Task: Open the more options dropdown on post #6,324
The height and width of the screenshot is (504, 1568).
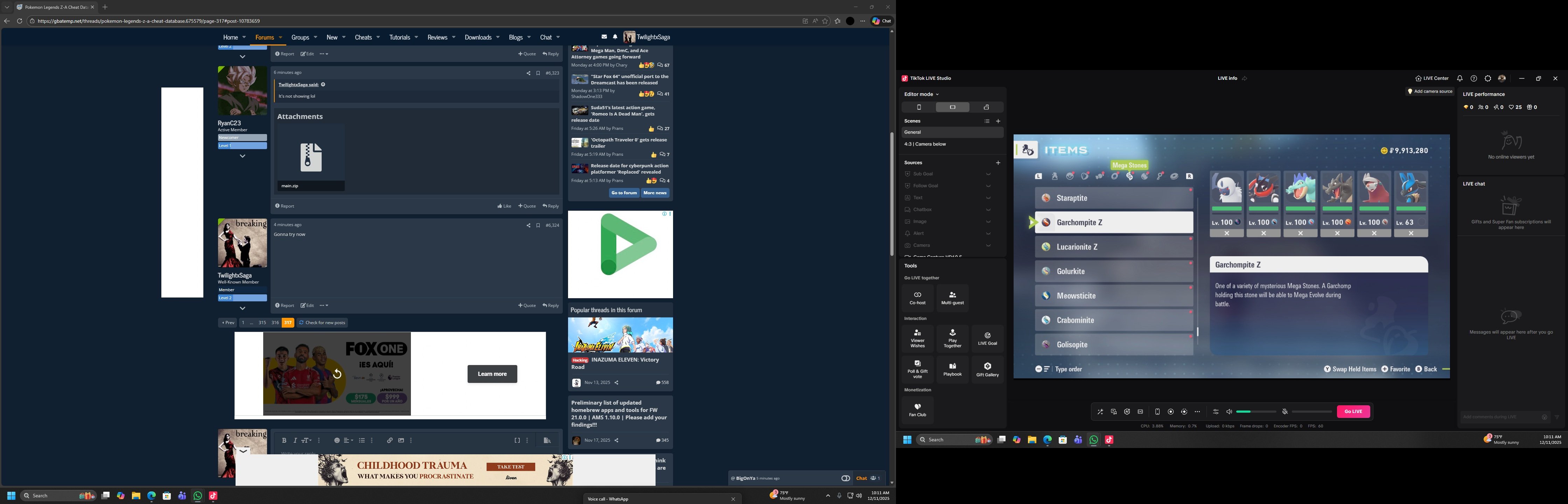Action: 324,306
